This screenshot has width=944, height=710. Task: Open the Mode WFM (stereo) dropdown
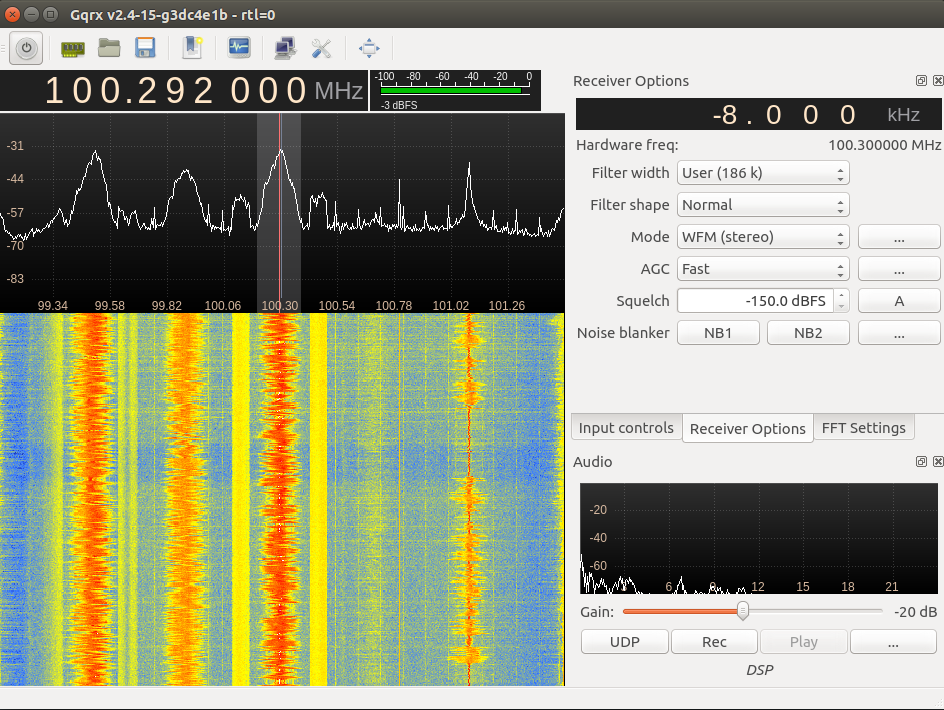click(763, 237)
